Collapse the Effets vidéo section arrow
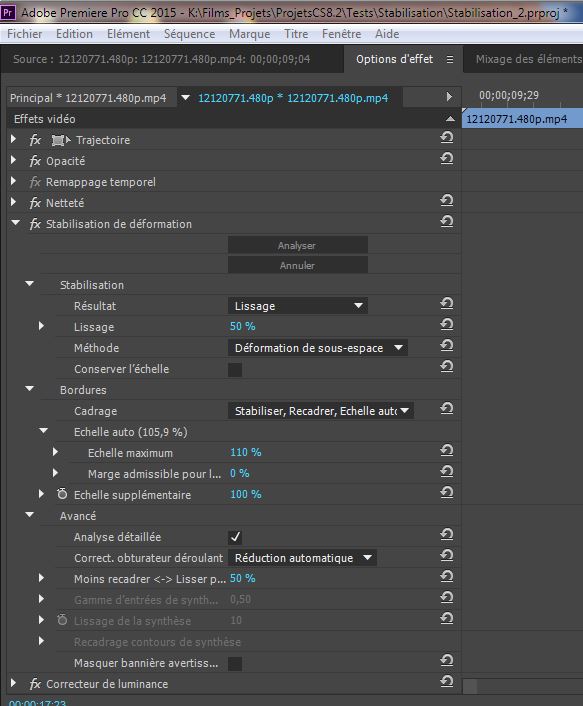Screen dimensions: 583x706 click(x=450, y=119)
